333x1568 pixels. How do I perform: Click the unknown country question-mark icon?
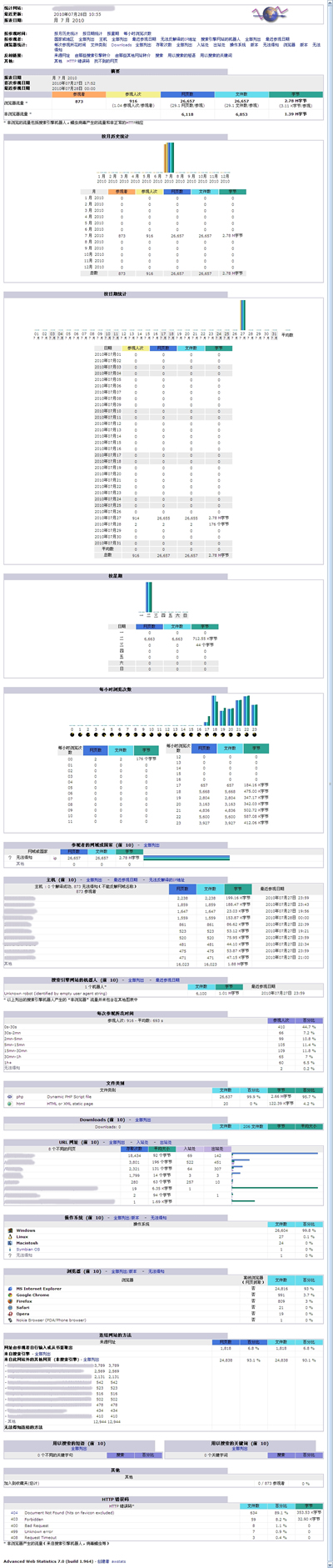9,856
